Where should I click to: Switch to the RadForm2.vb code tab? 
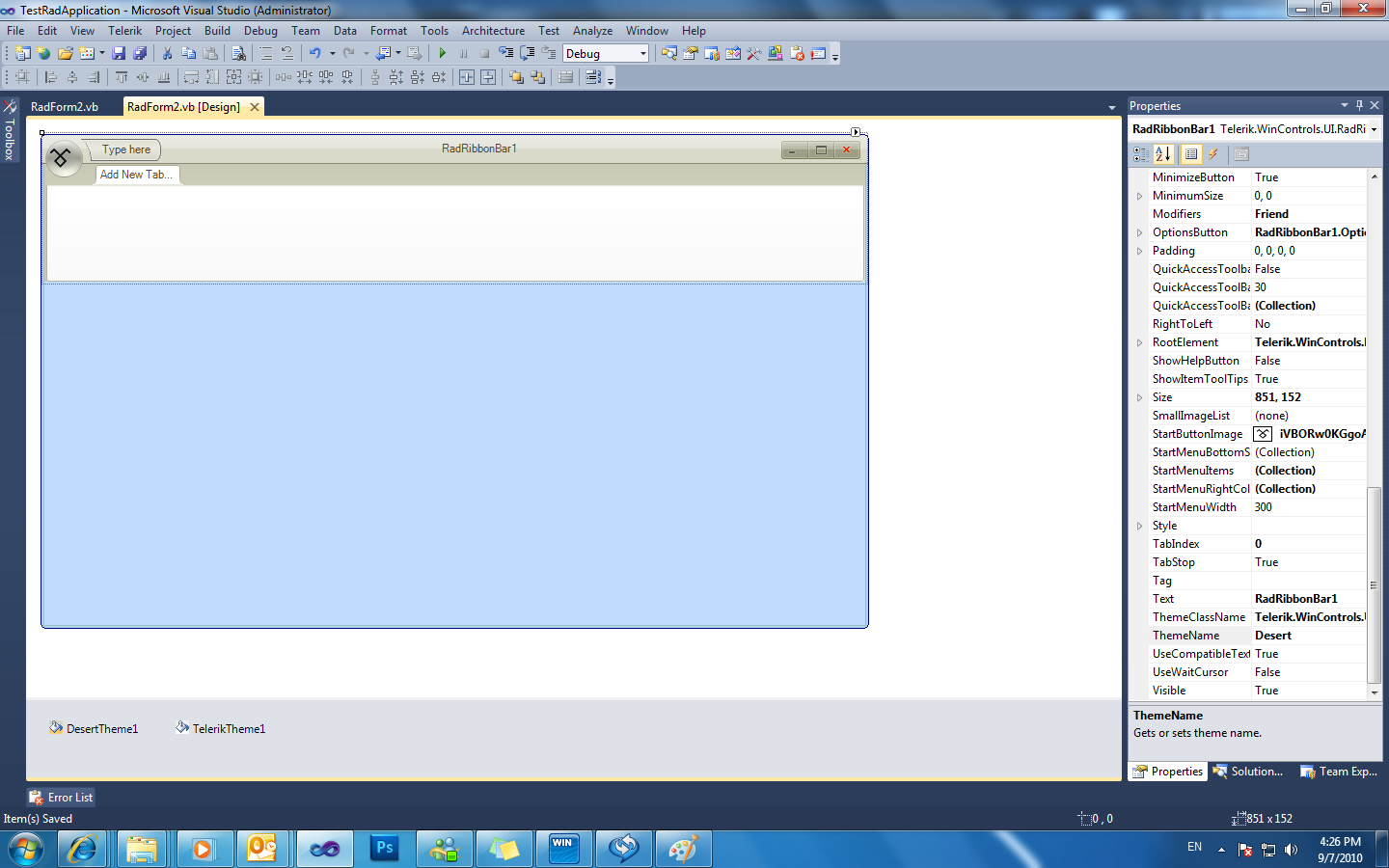[65, 107]
